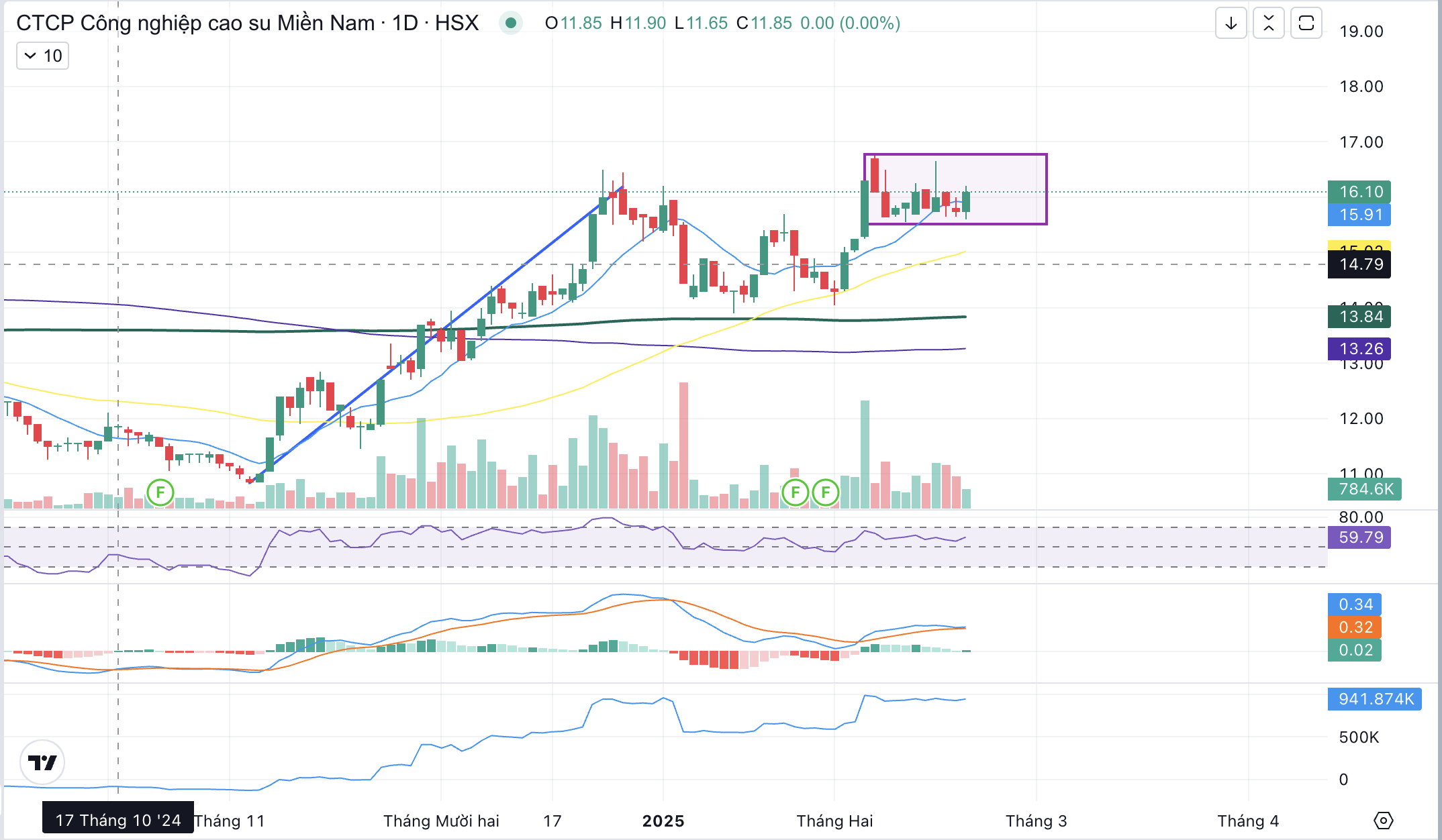
Task: Open chart settings gear at bottom right
Action: (x=1383, y=820)
